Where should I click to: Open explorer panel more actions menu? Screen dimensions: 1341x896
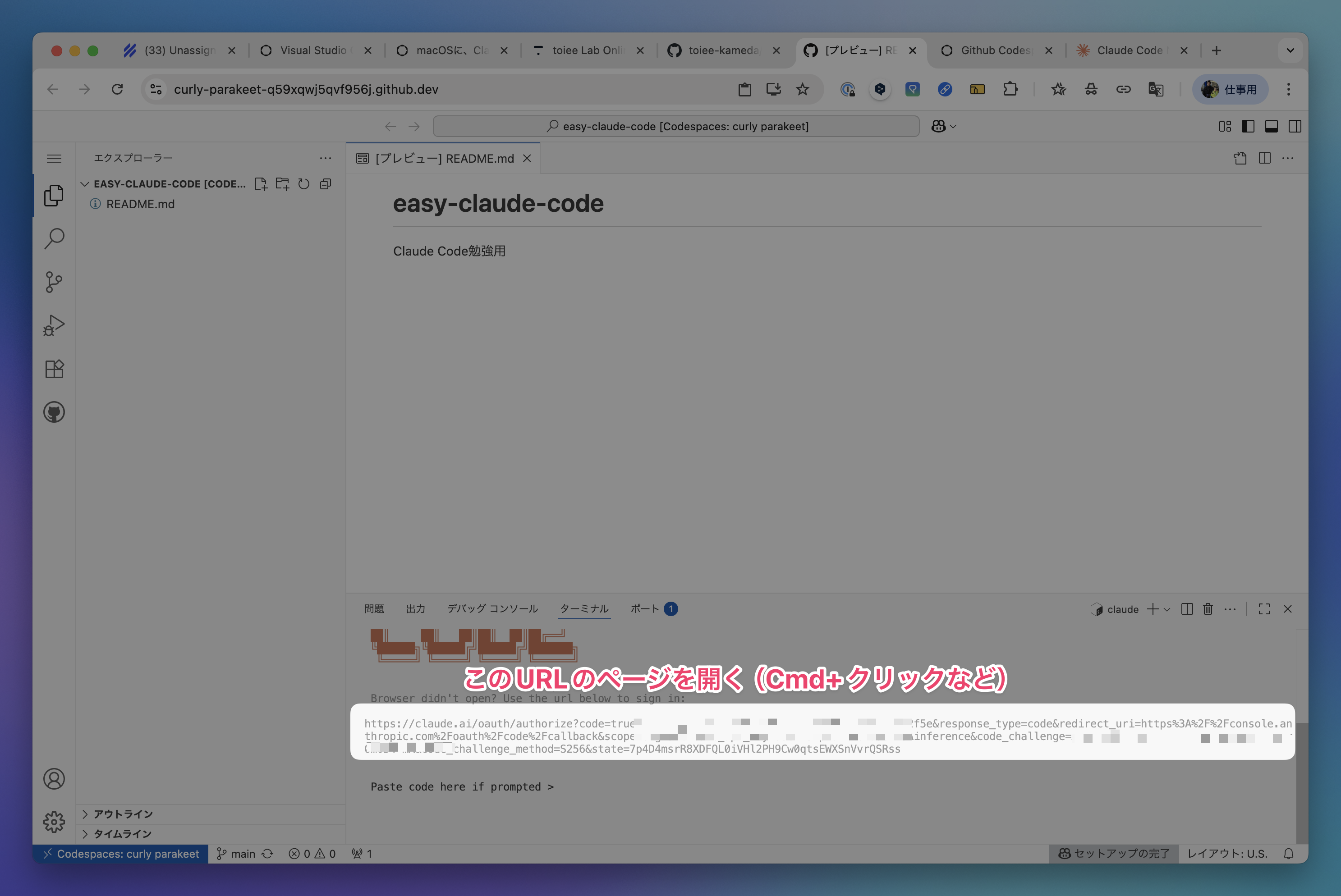tap(325, 158)
